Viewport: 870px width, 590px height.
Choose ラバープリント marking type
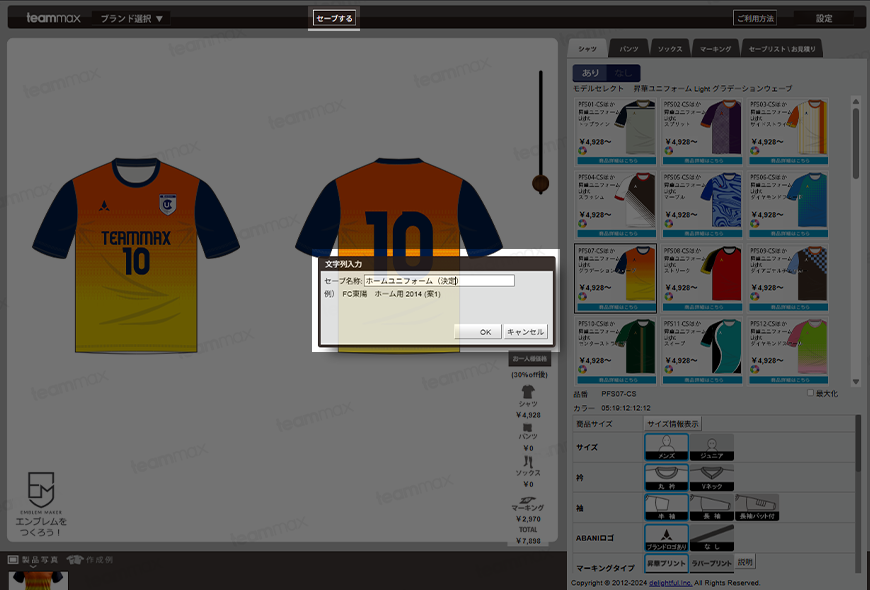click(x=712, y=563)
